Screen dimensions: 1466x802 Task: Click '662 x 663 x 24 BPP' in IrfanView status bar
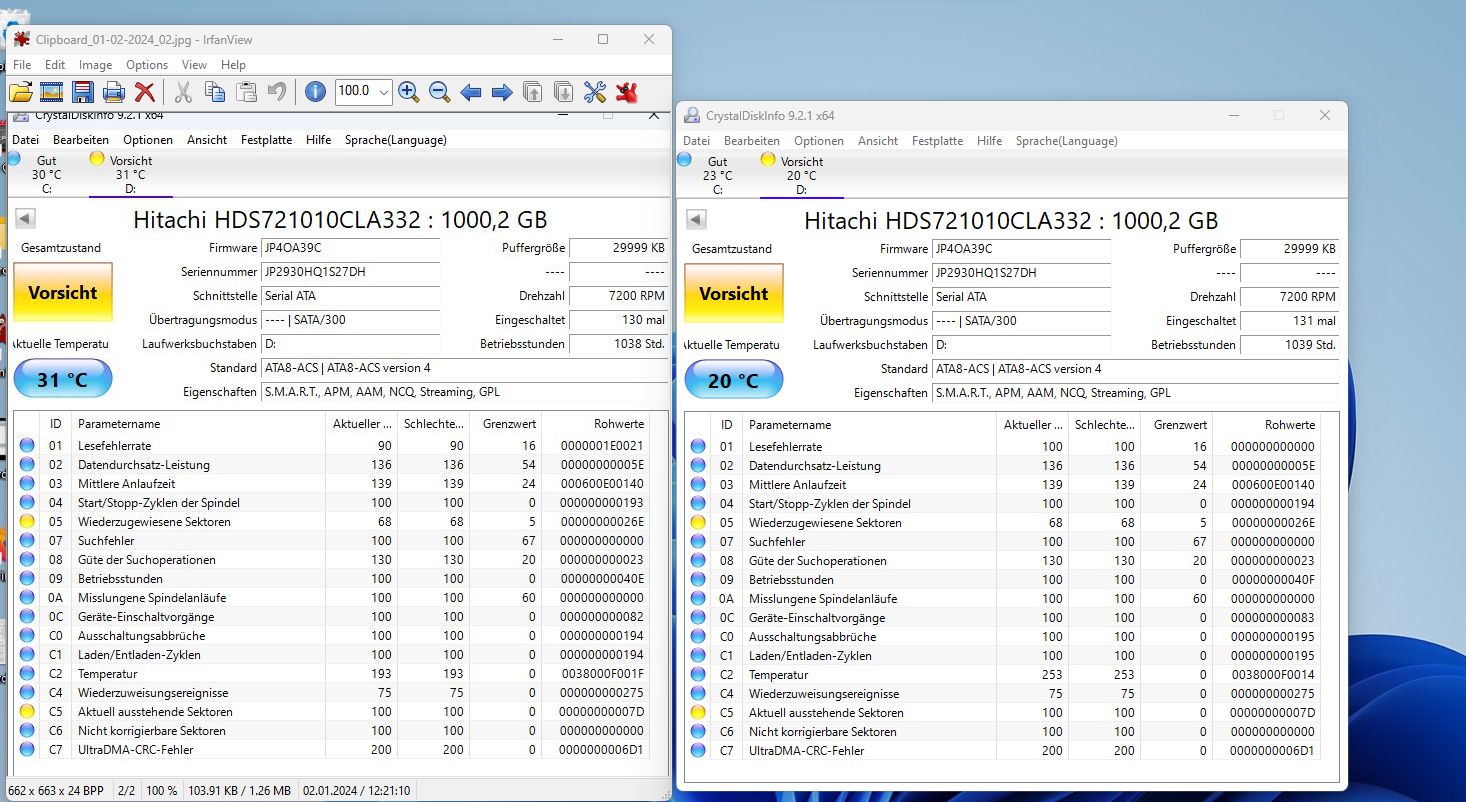(x=55, y=791)
